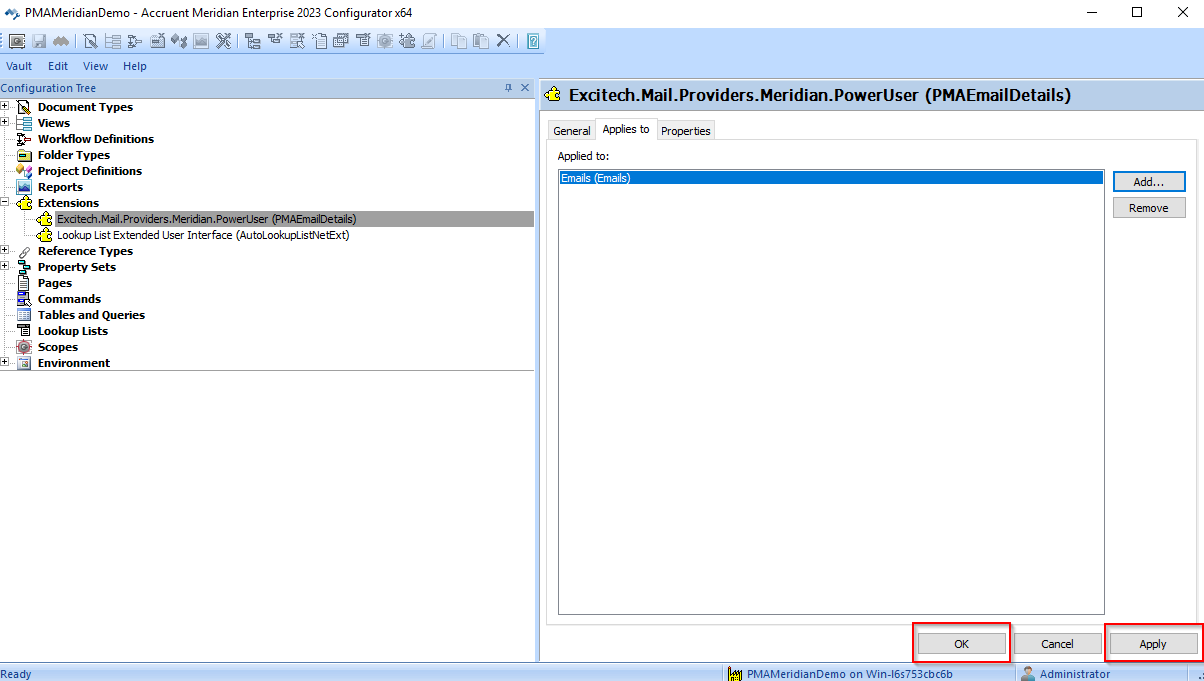Select Tables and Queries tree item

tap(91, 315)
